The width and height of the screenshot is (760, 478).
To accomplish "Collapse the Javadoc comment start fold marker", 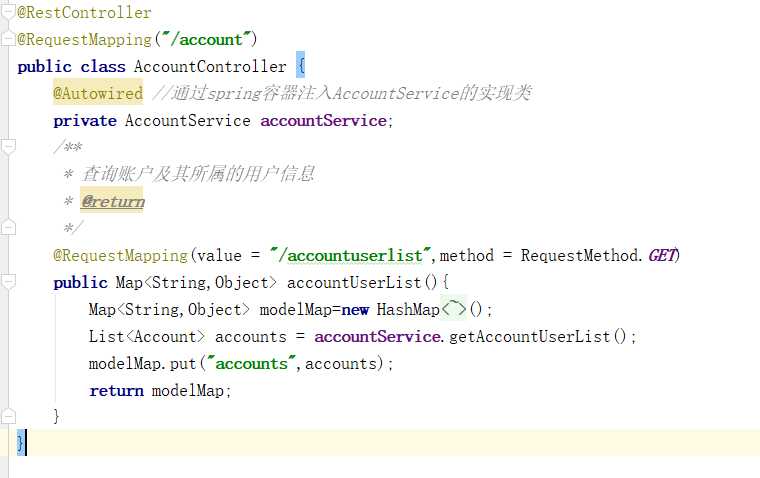I will pos(8,147).
